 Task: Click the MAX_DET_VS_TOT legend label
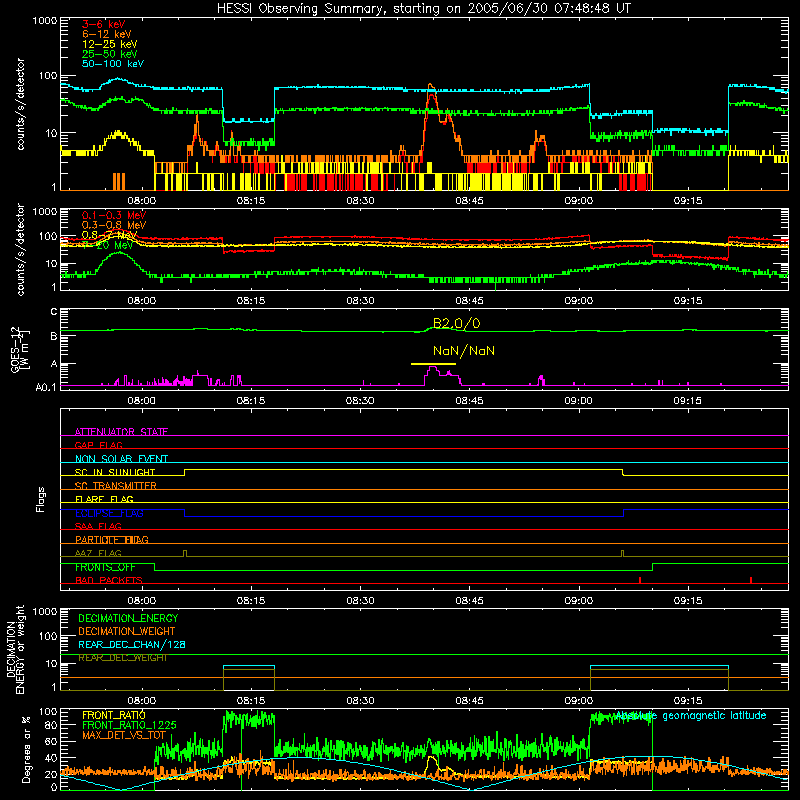point(124,735)
